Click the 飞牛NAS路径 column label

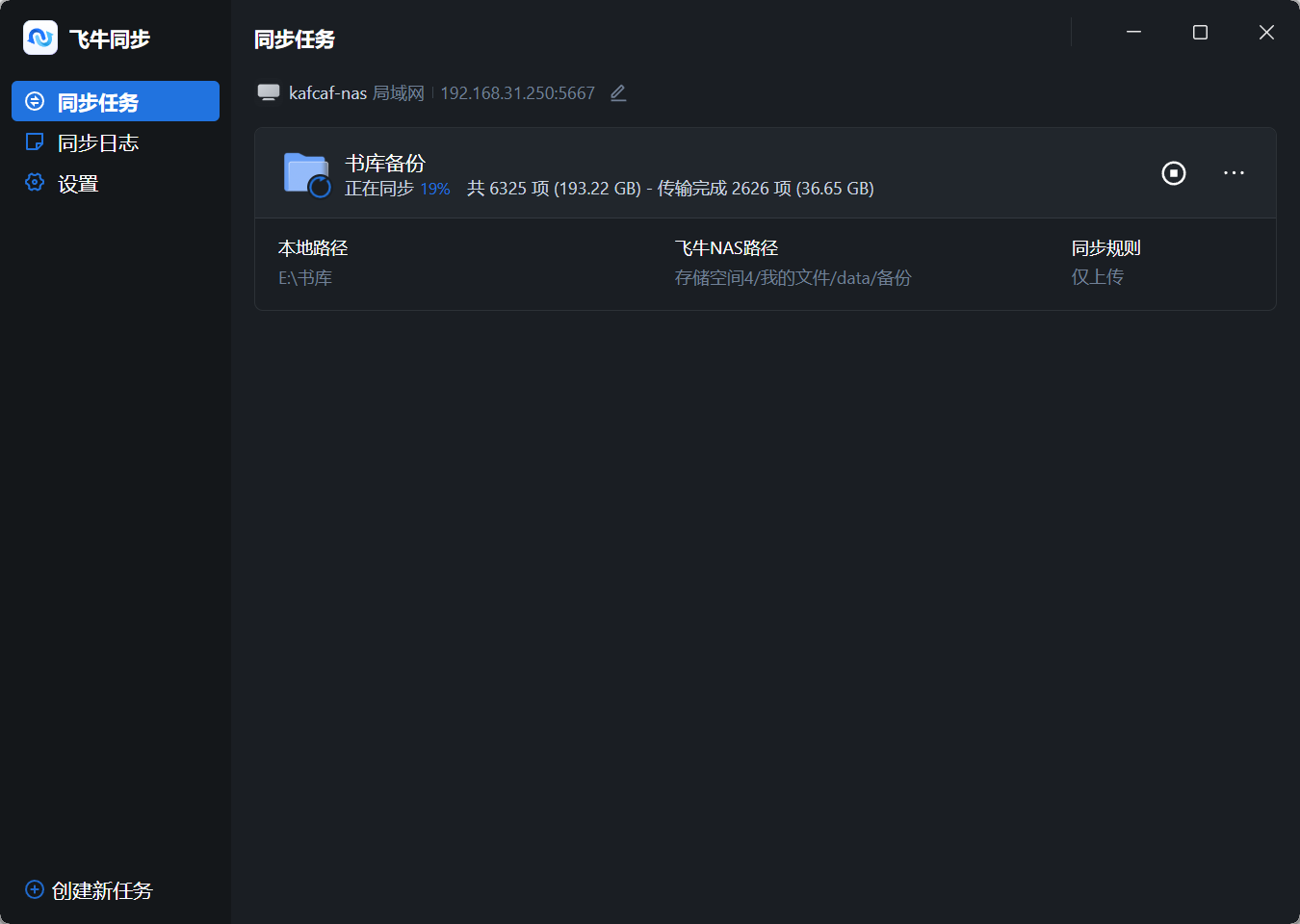coord(726,248)
